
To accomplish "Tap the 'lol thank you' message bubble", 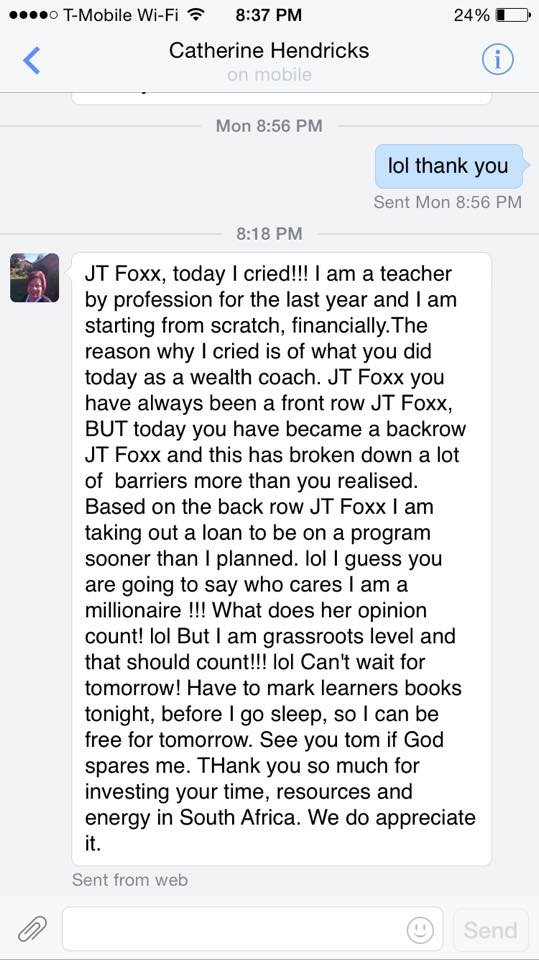I will (449, 166).
